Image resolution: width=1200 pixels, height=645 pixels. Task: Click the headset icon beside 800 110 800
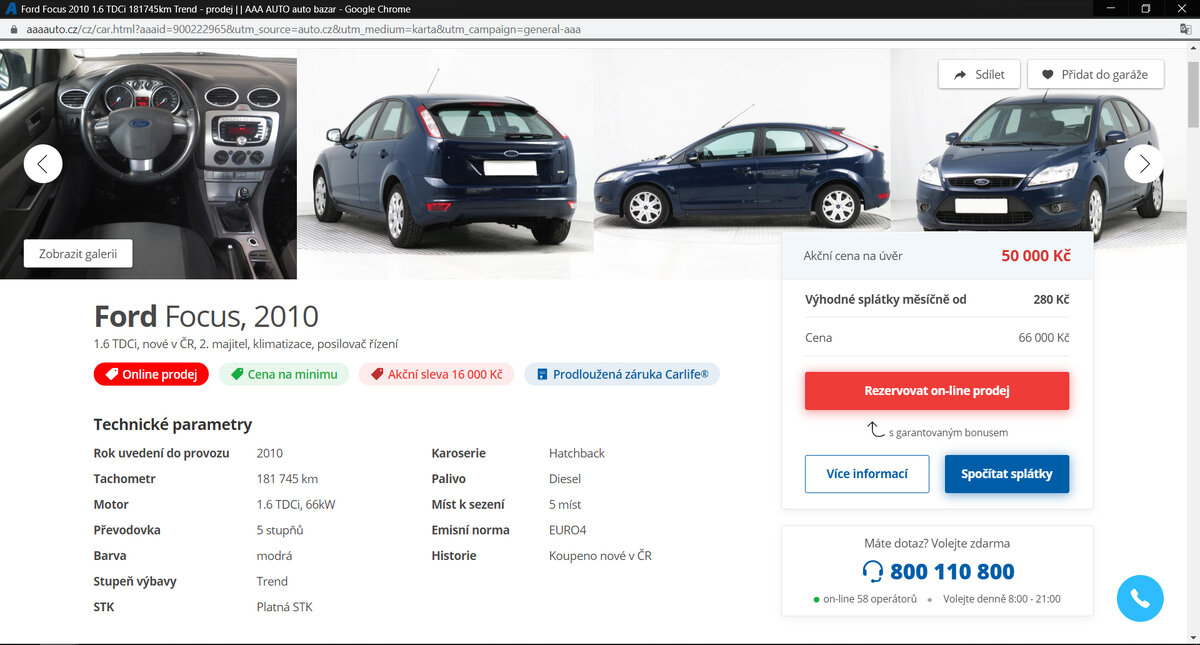click(873, 572)
